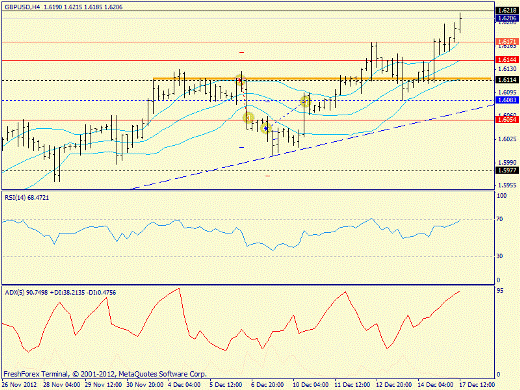
Task: Select the yellow circle marker near 1.6083 line
Action: [305, 101]
